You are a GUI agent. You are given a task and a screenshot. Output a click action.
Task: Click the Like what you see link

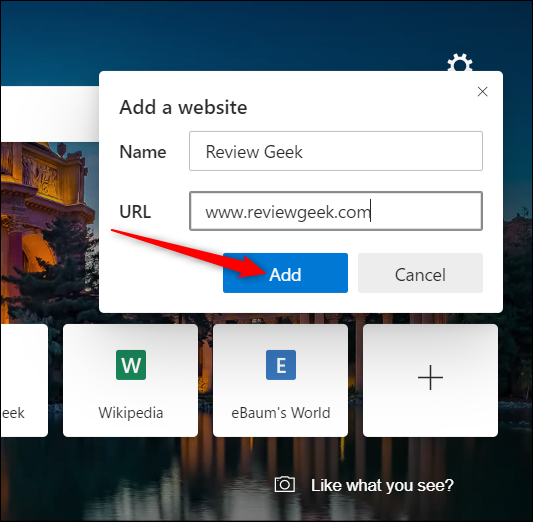(382, 485)
